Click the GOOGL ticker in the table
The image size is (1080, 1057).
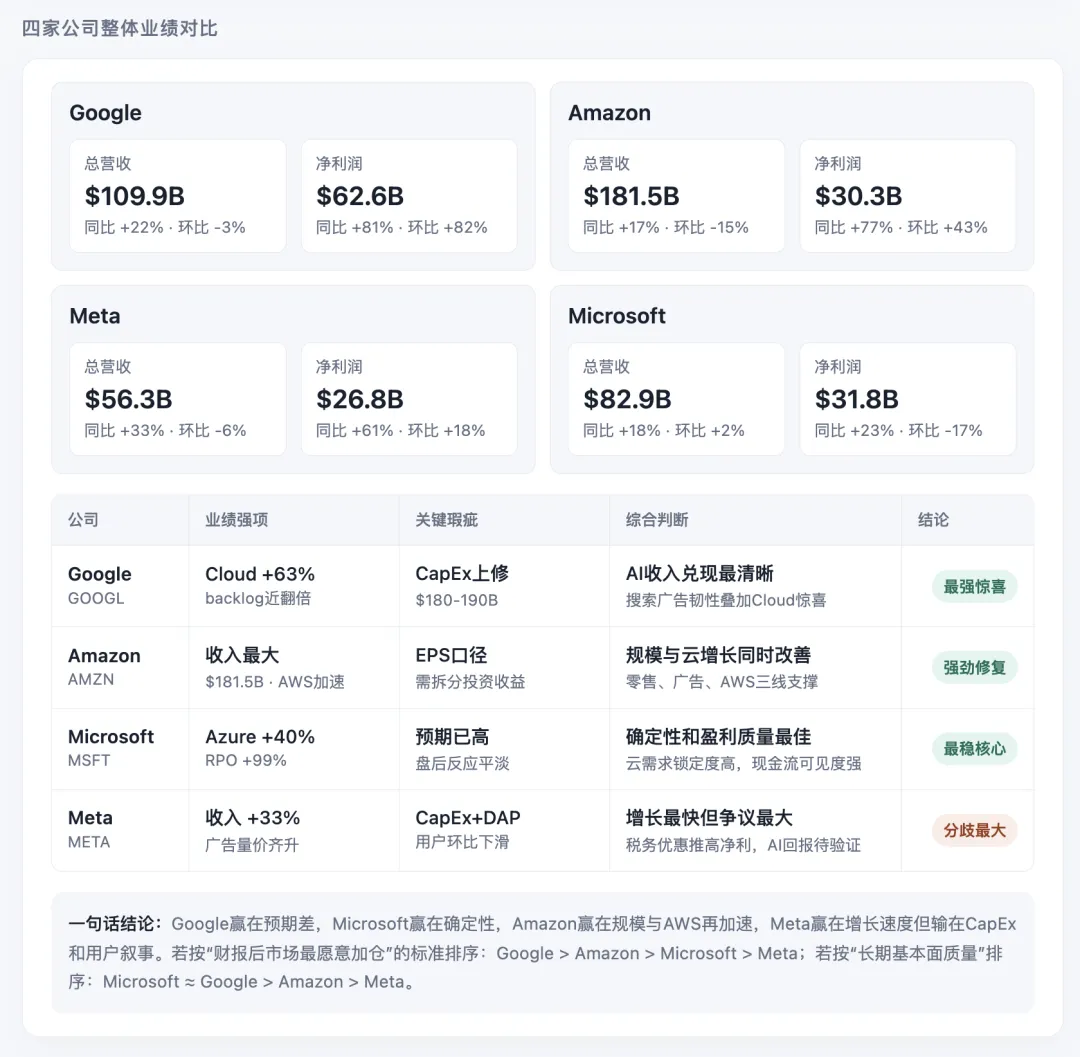(x=96, y=599)
